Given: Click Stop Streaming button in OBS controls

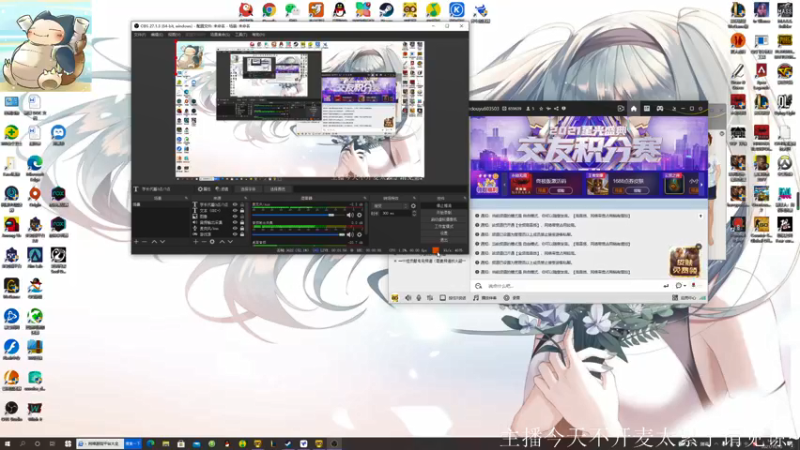Looking at the screenshot, I should (444, 206).
